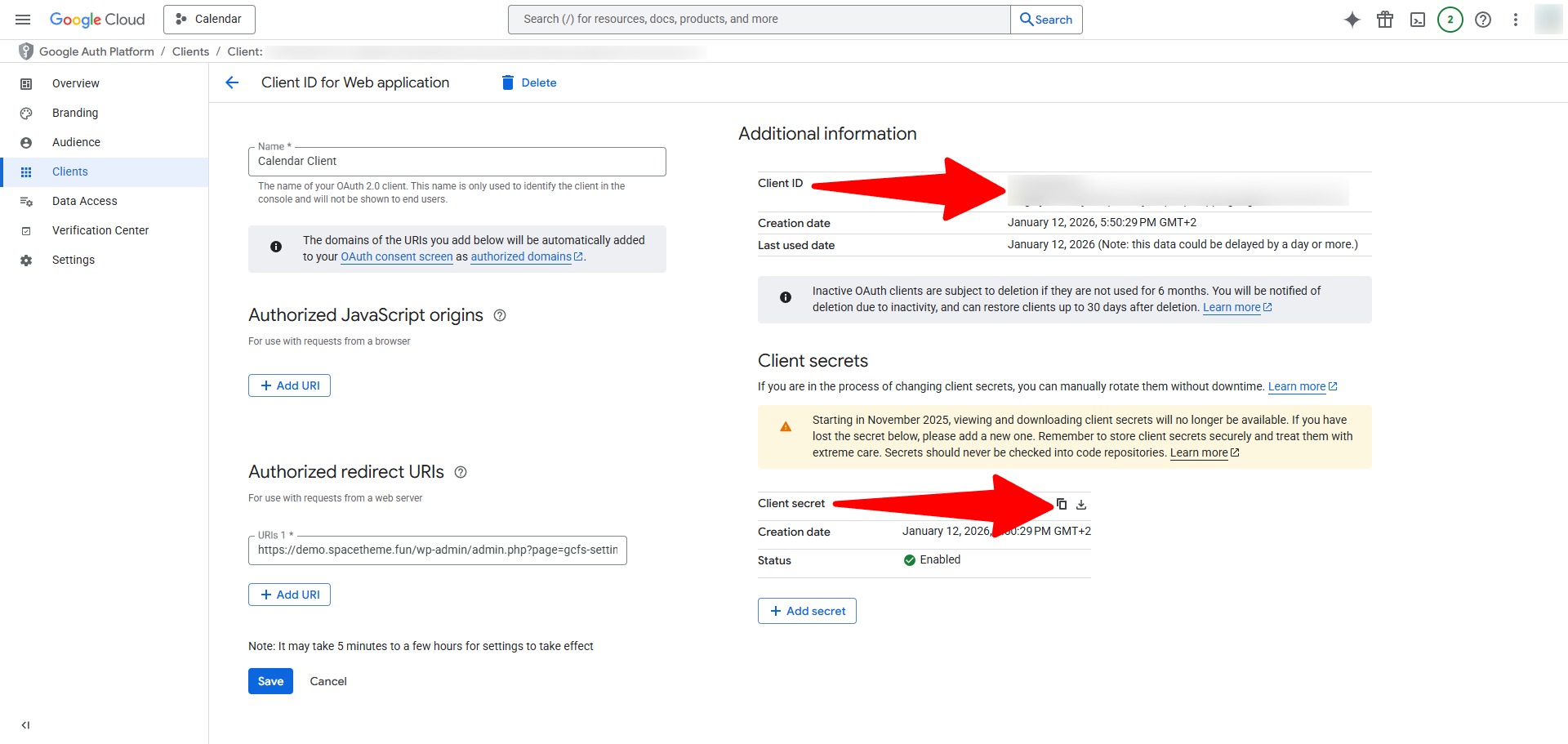Open the Calendar project selector
The image size is (1568, 744).
coord(209,20)
